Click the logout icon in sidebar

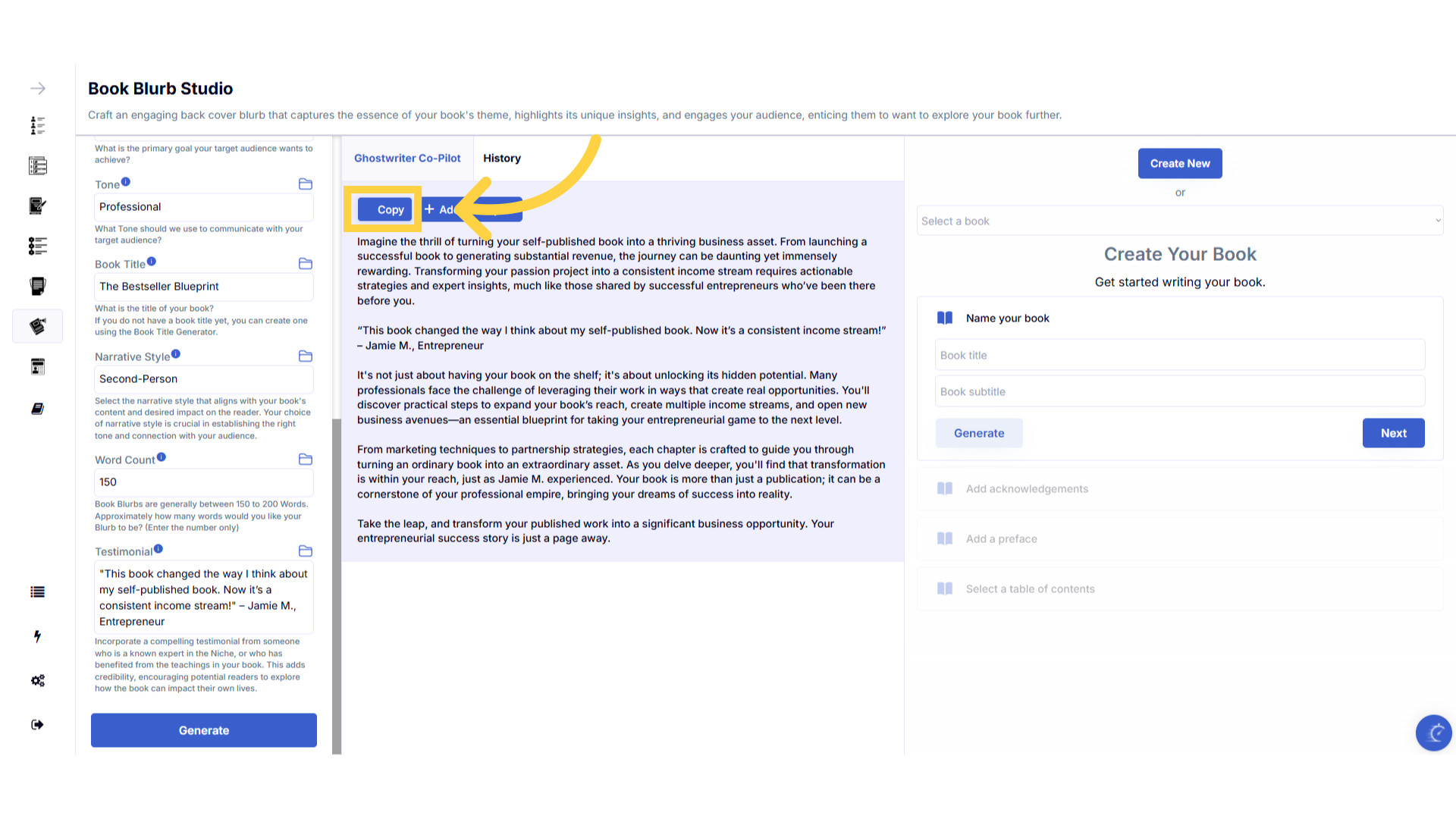click(x=38, y=725)
